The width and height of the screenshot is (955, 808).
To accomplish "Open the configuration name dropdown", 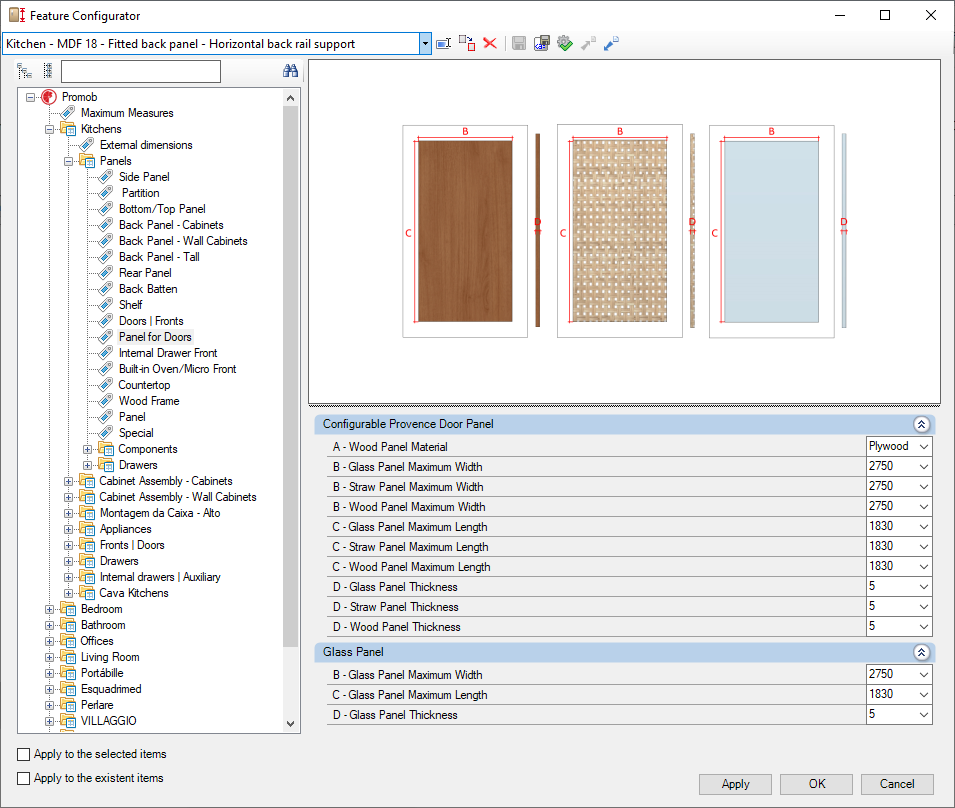I will point(425,44).
